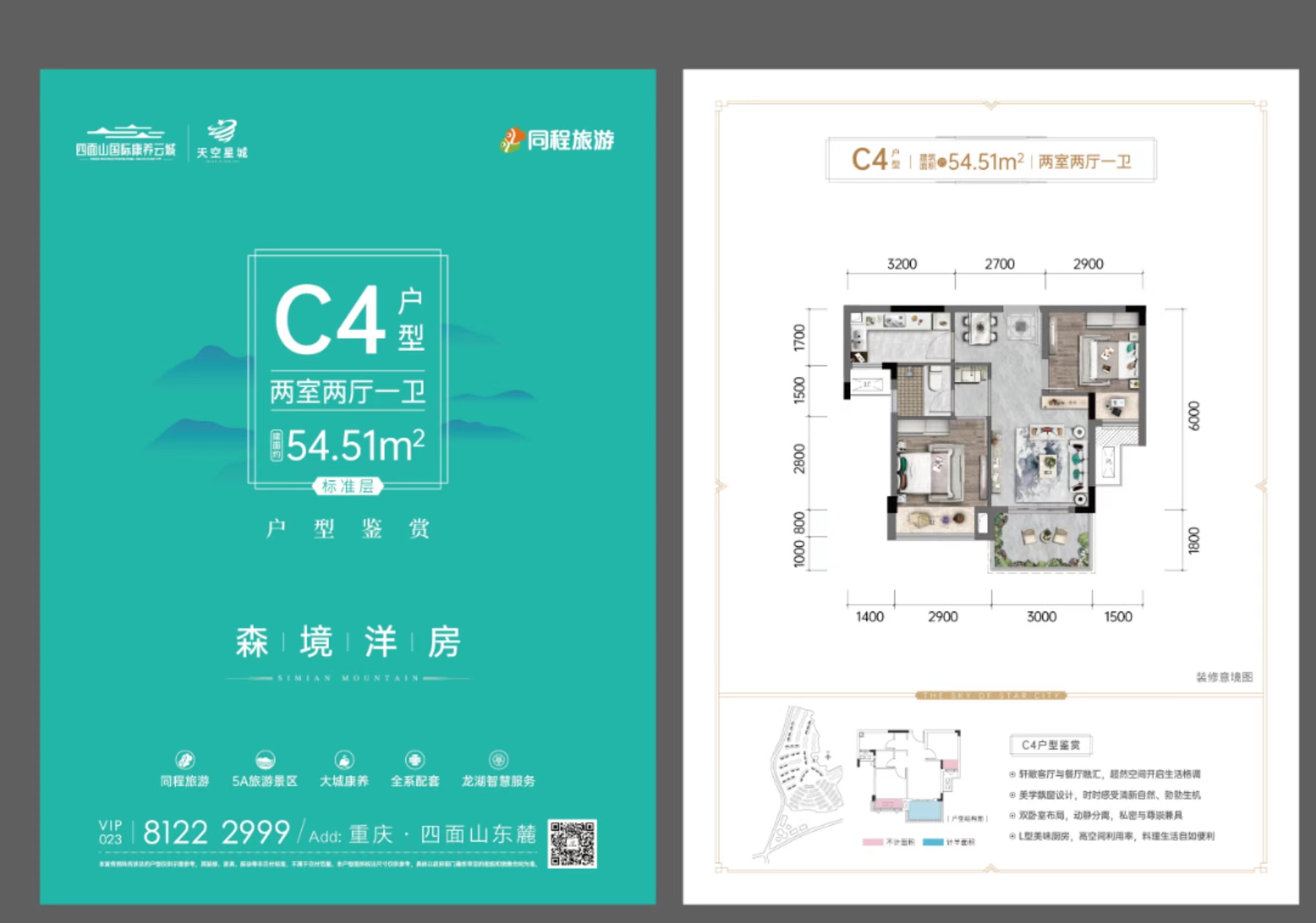Click the 大城康养 circular icon
1316x923 pixels.
point(344,760)
